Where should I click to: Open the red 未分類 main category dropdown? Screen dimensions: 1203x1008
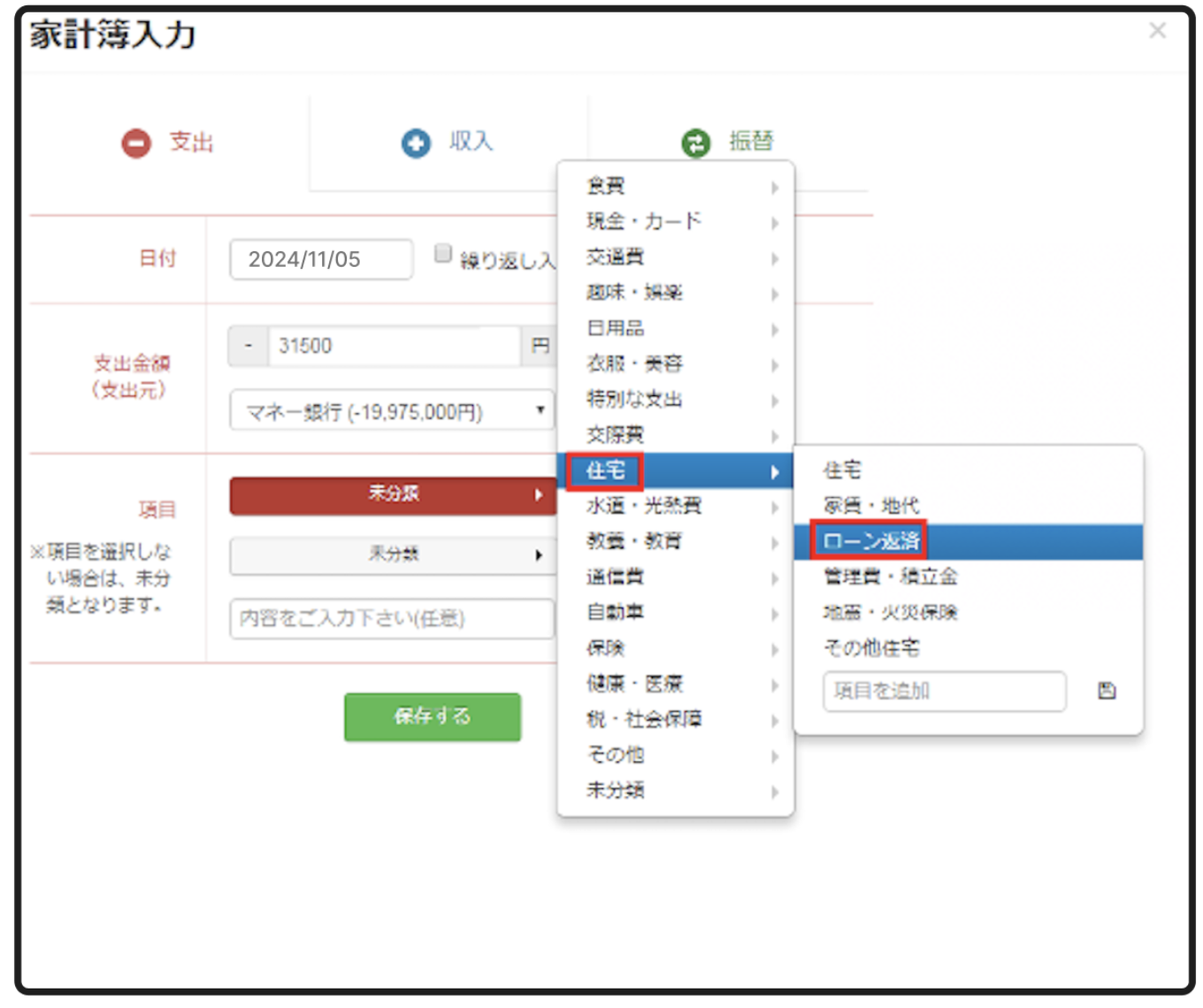[x=393, y=495]
